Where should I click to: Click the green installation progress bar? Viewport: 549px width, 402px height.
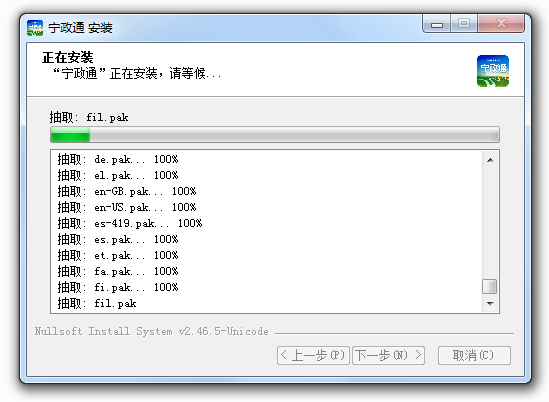click(275, 135)
